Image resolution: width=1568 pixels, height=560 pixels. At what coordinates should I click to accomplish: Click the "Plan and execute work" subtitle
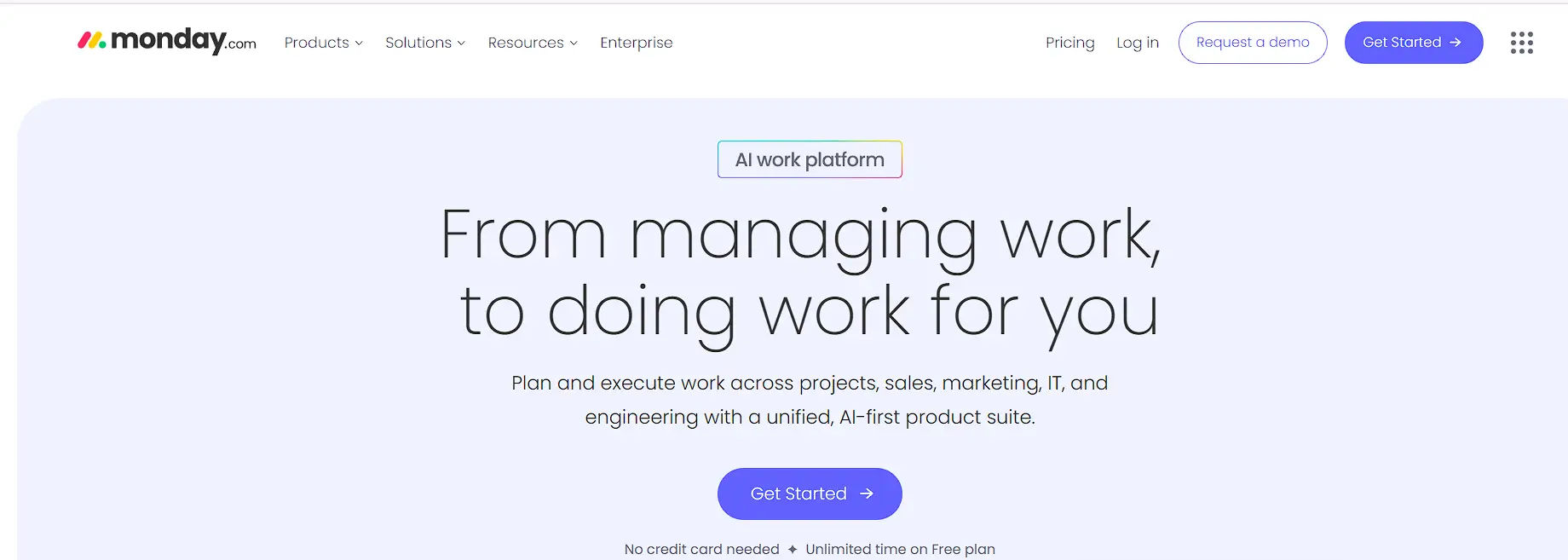coord(809,384)
